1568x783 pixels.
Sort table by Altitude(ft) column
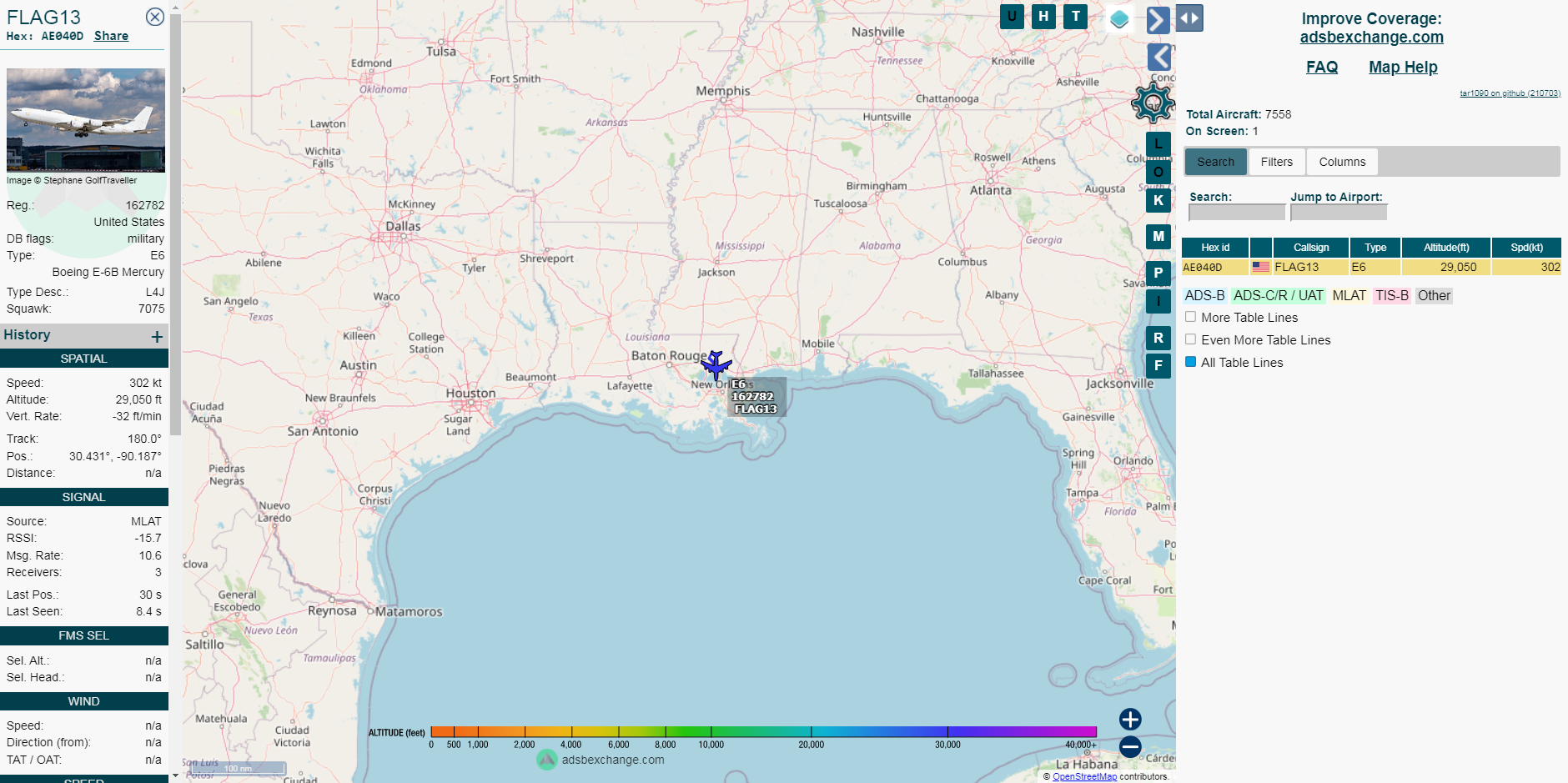click(1446, 248)
